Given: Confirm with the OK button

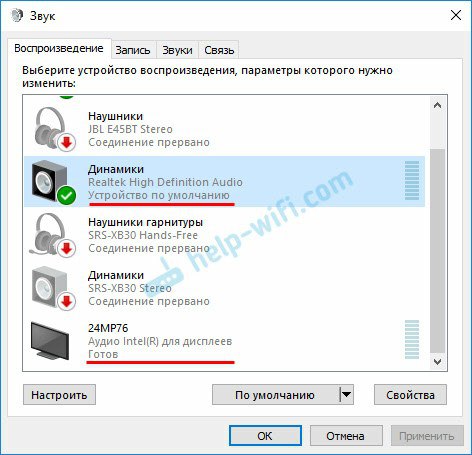Looking at the screenshot, I should point(265,436).
